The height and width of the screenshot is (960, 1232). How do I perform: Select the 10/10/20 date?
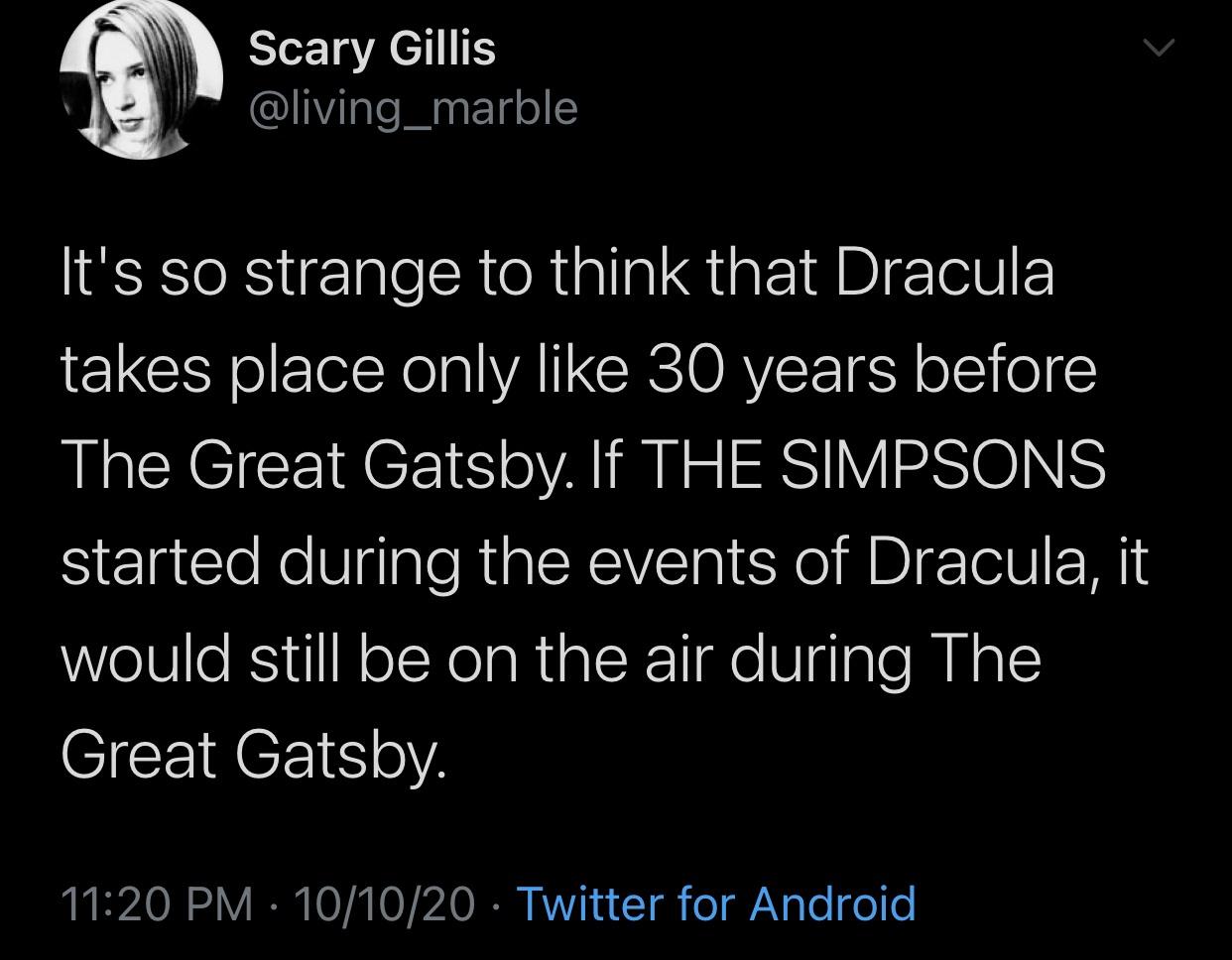point(384,904)
